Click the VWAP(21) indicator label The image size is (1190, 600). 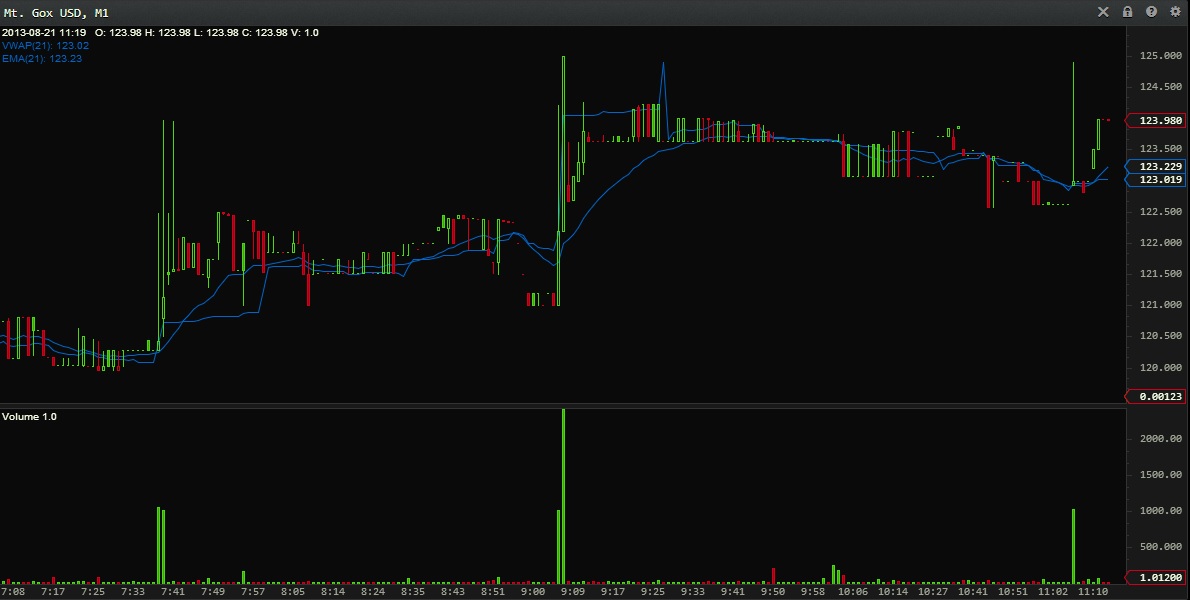click(45, 46)
